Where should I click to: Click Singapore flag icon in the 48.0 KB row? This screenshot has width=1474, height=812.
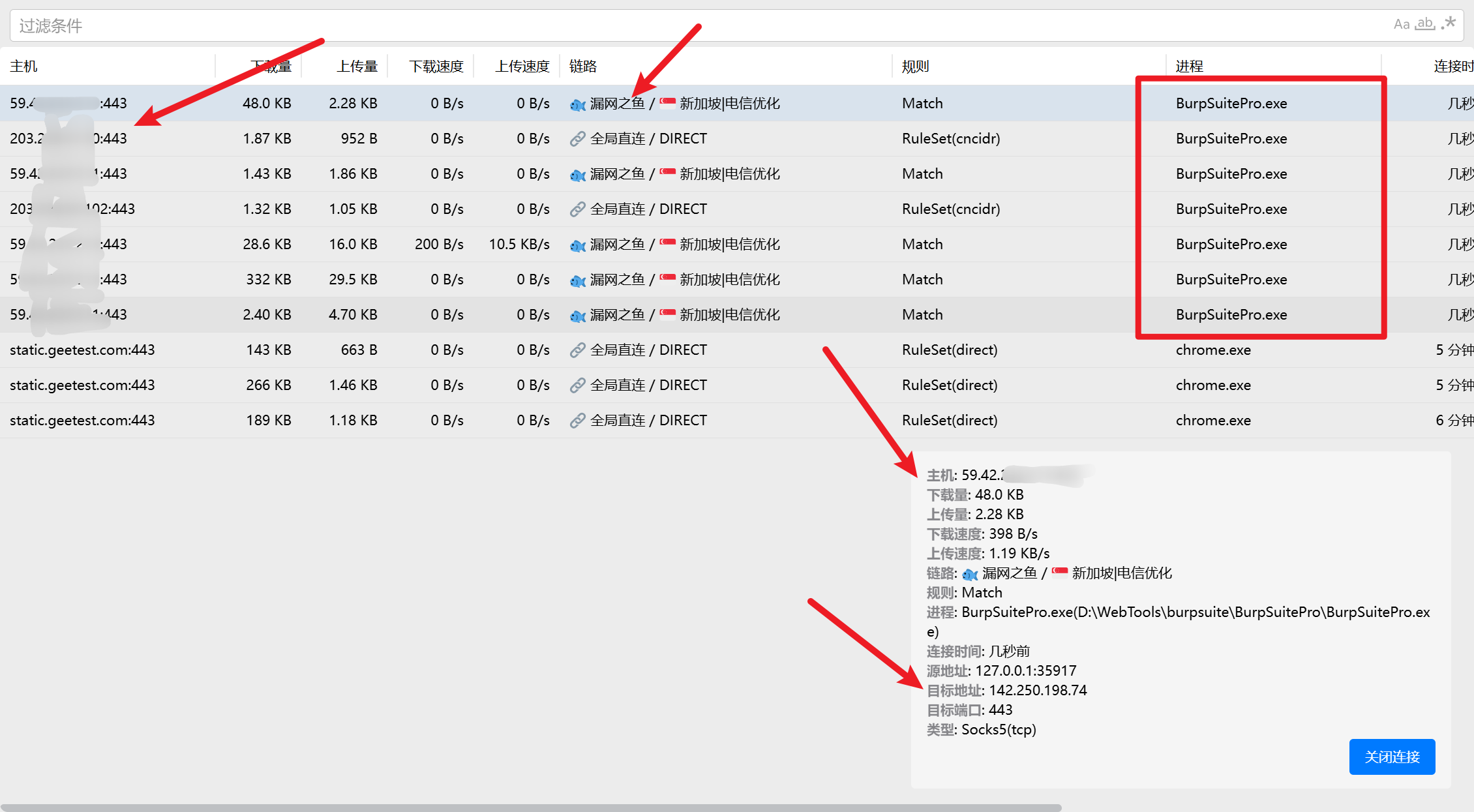point(667,102)
